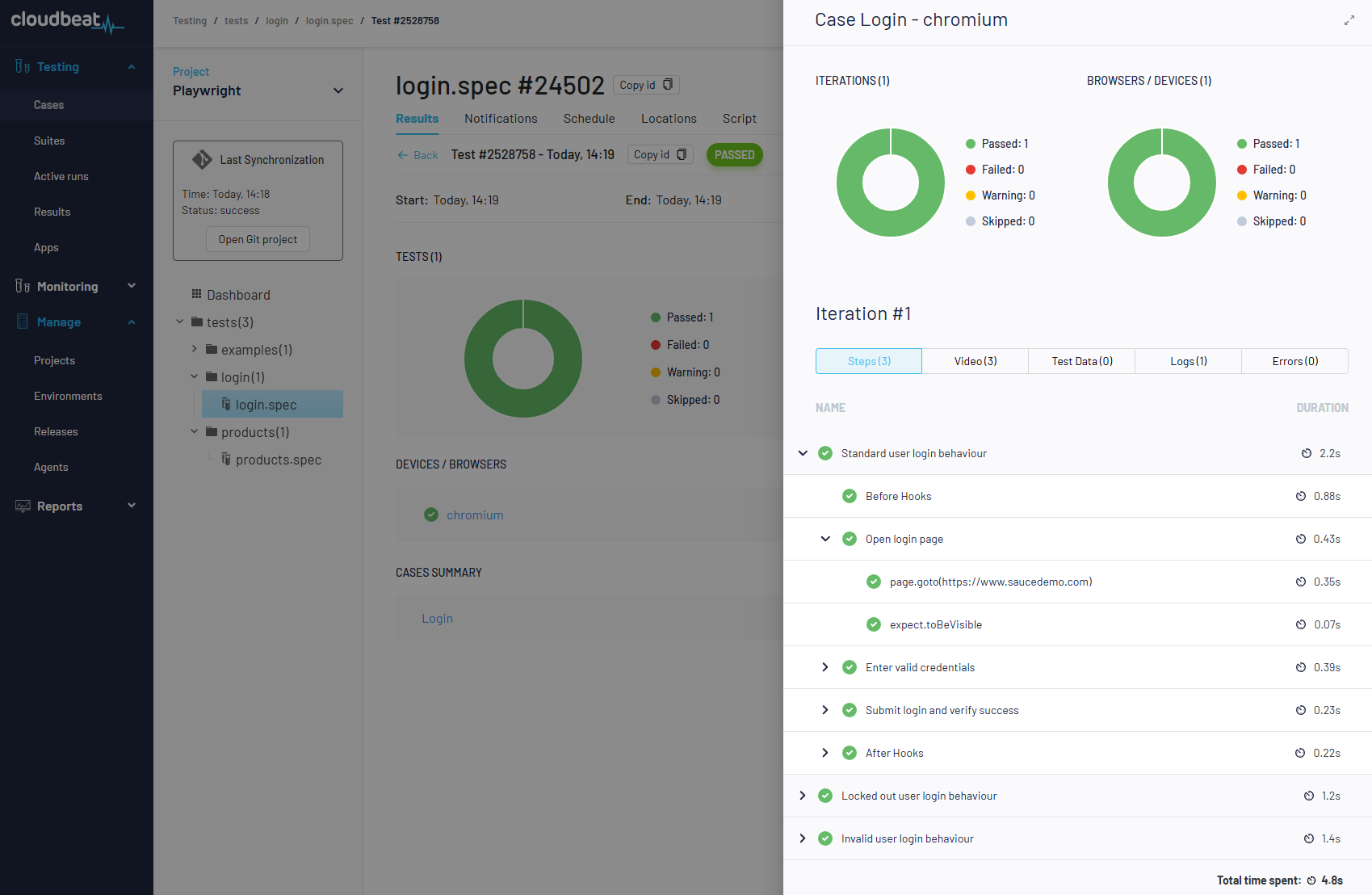Expand the panel with the fullscreen arrows icon
This screenshot has width=1372, height=895.
(x=1349, y=20)
